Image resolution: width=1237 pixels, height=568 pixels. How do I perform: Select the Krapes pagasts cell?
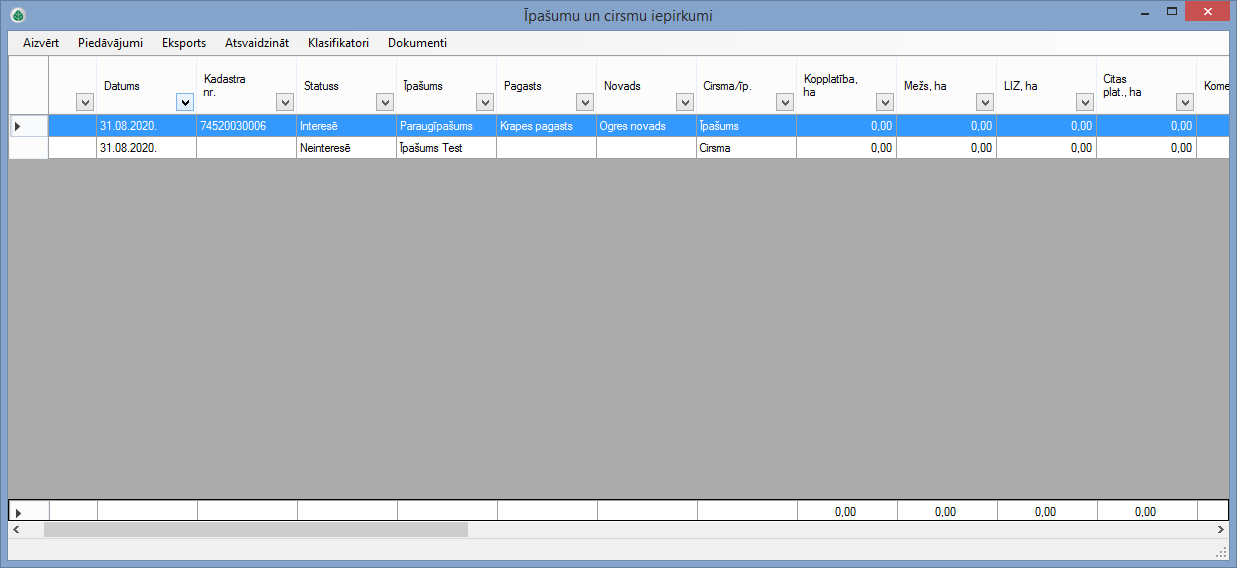pyautogui.click(x=546, y=126)
